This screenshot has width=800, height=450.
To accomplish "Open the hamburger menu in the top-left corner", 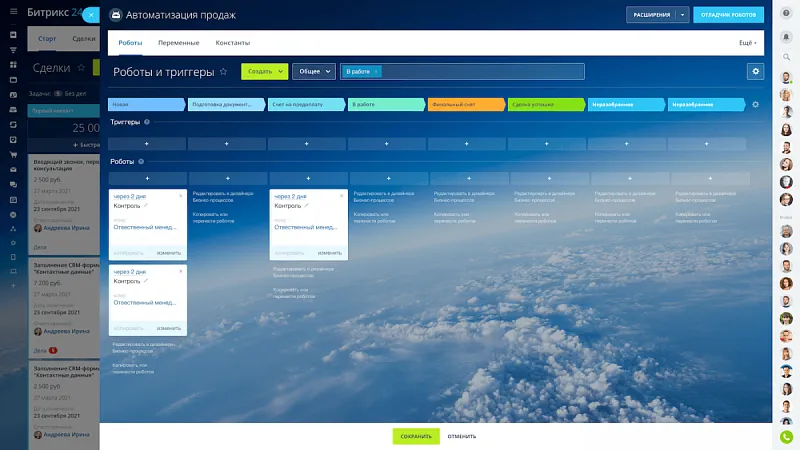I will coord(13,13).
